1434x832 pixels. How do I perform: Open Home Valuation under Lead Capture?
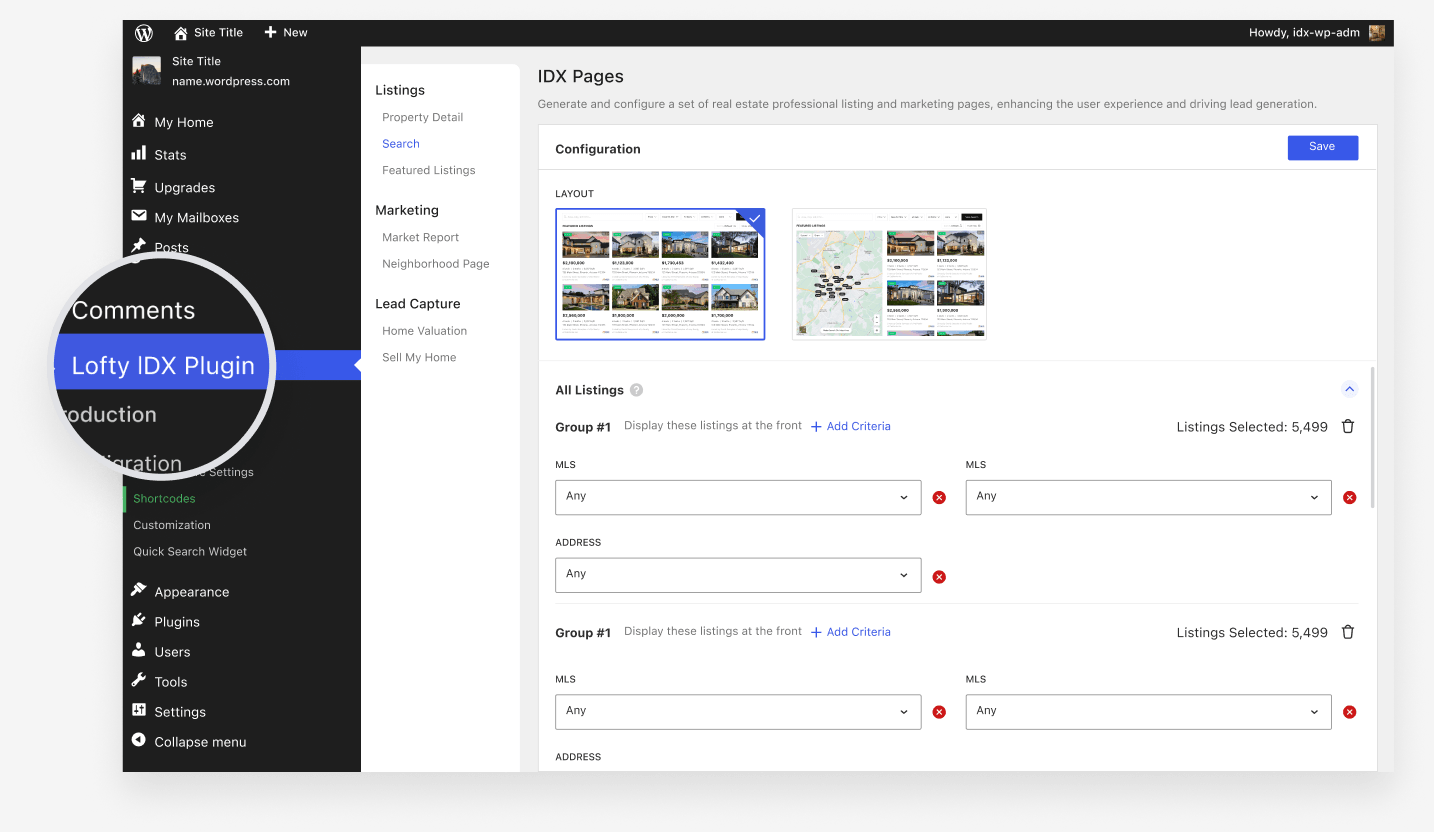coord(425,331)
